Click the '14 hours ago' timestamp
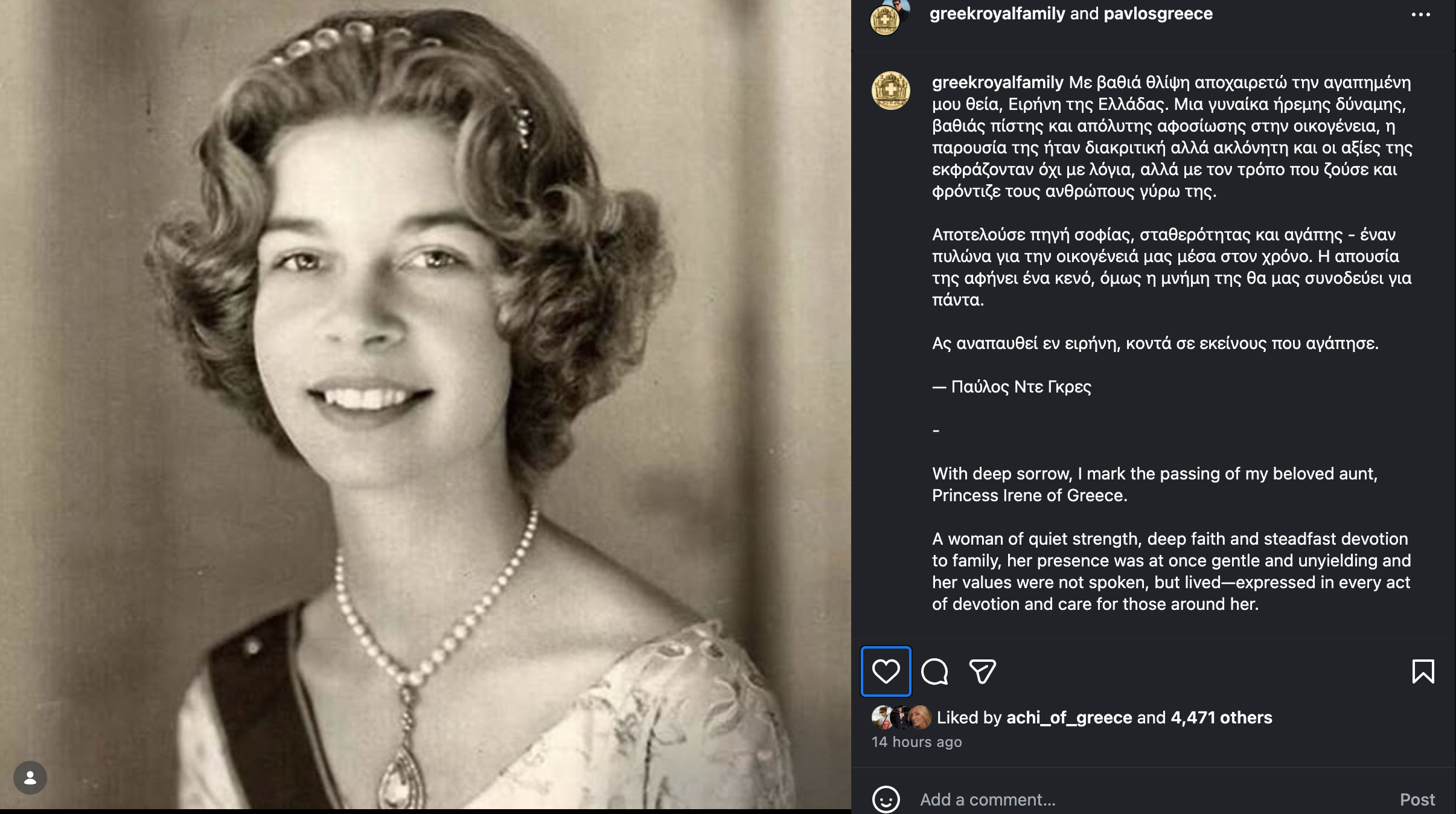This screenshot has width=1456, height=814. 916,742
